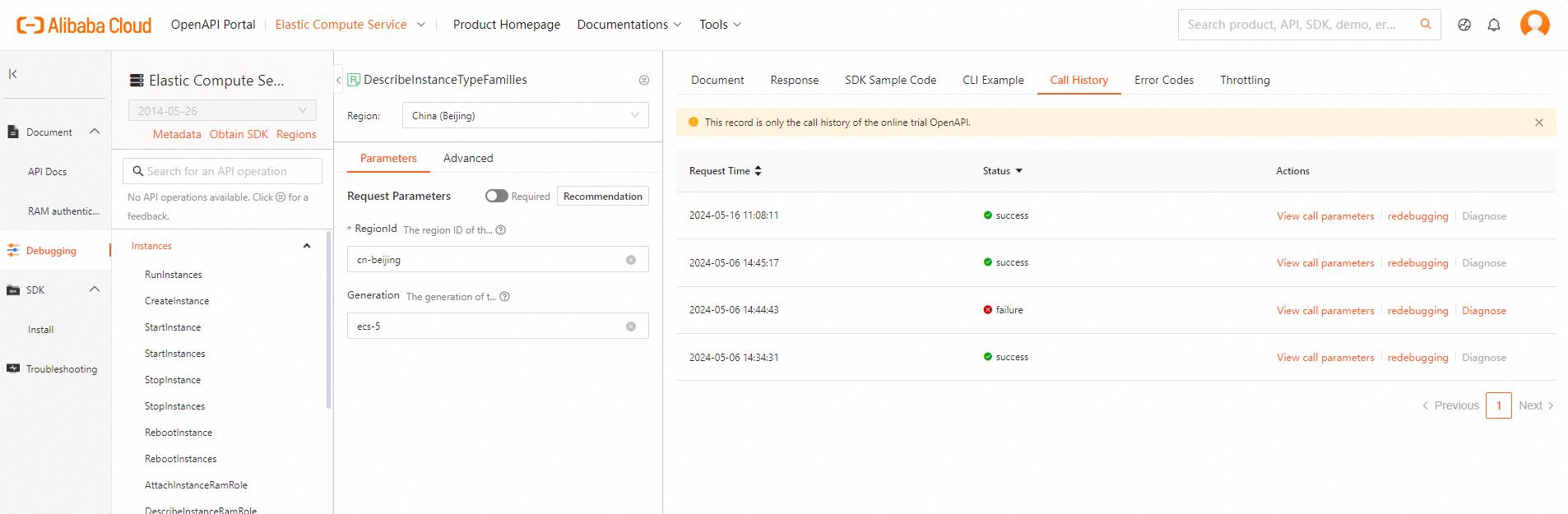The height and width of the screenshot is (514, 1568).
Task: Open the user avatar menu
Action: click(1534, 25)
